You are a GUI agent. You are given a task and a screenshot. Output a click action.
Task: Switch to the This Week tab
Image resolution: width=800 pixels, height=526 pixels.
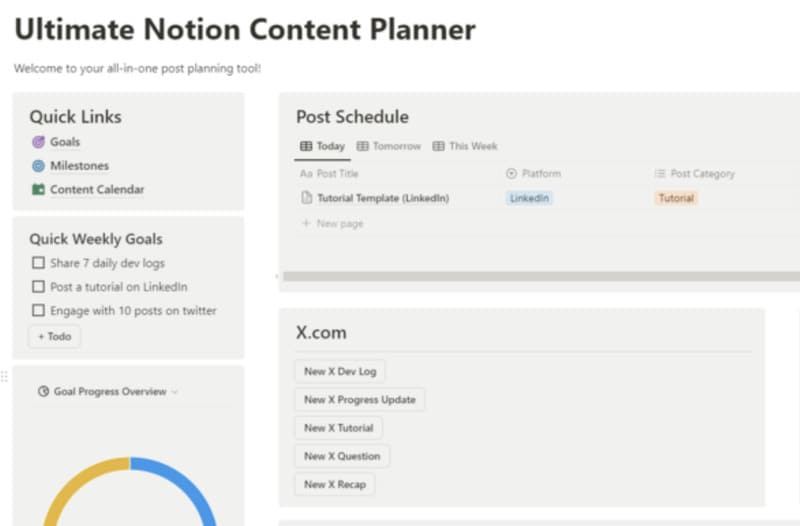[464, 146]
